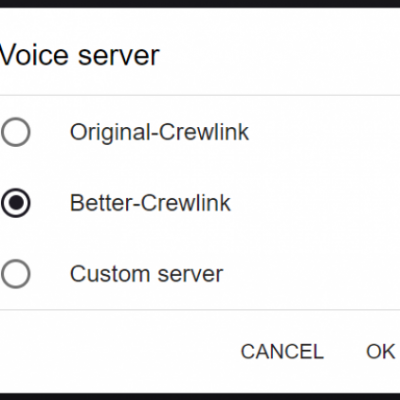Dismiss the Voice server dialog via CANCEL
The width and height of the screenshot is (400, 400).
click(x=282, y=351)
